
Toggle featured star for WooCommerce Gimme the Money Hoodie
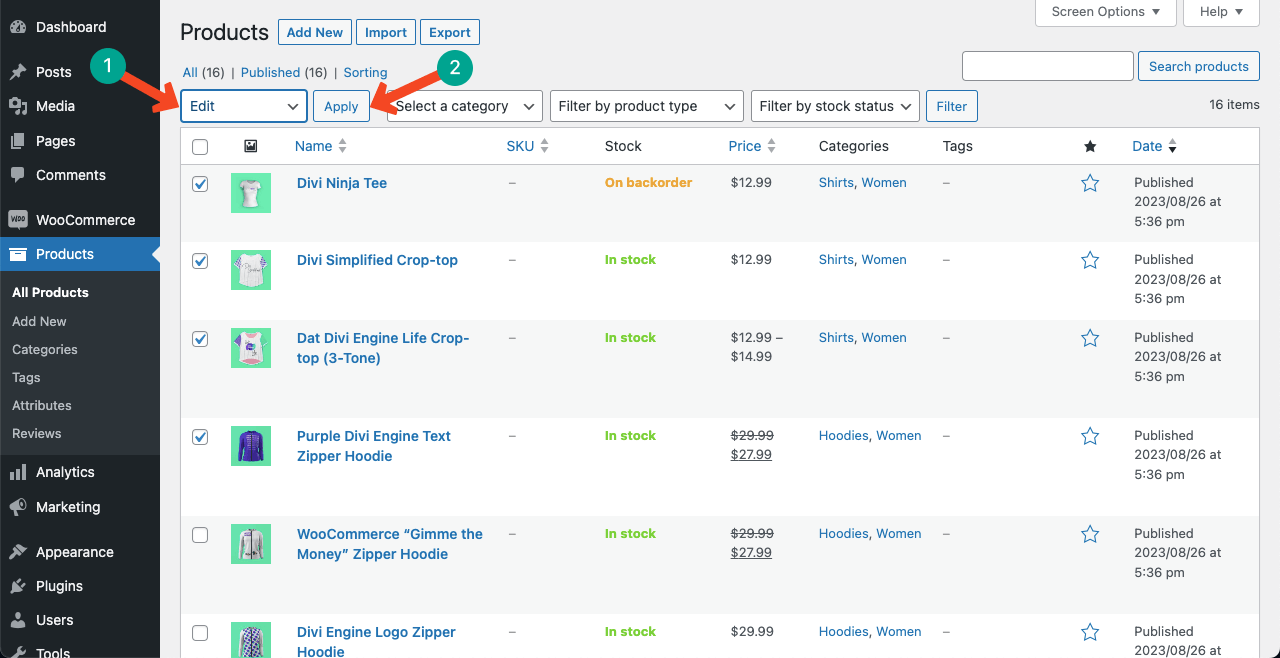(x=1090, y=534)
